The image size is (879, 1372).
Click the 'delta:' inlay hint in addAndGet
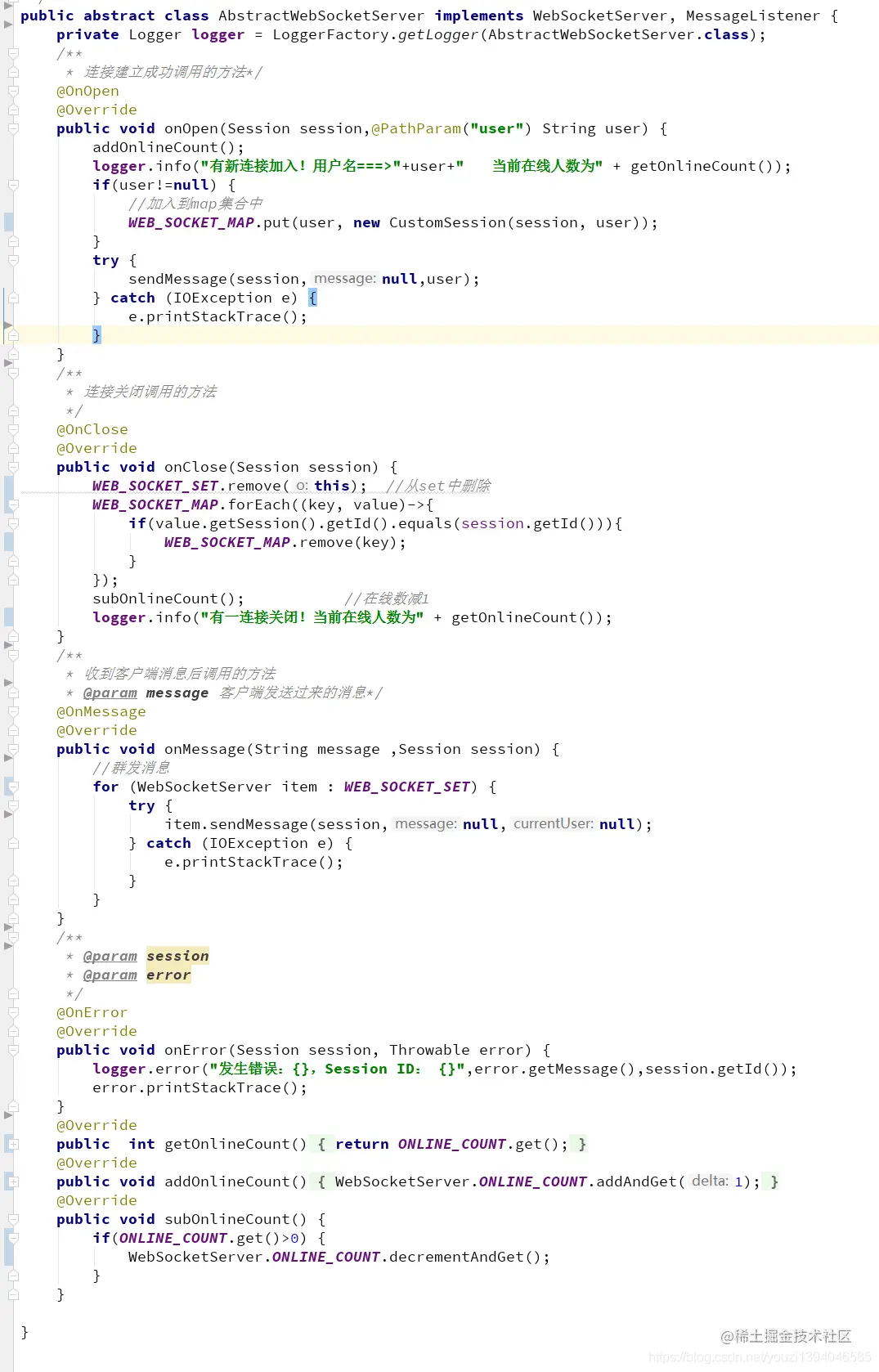tap(710, 1181)
